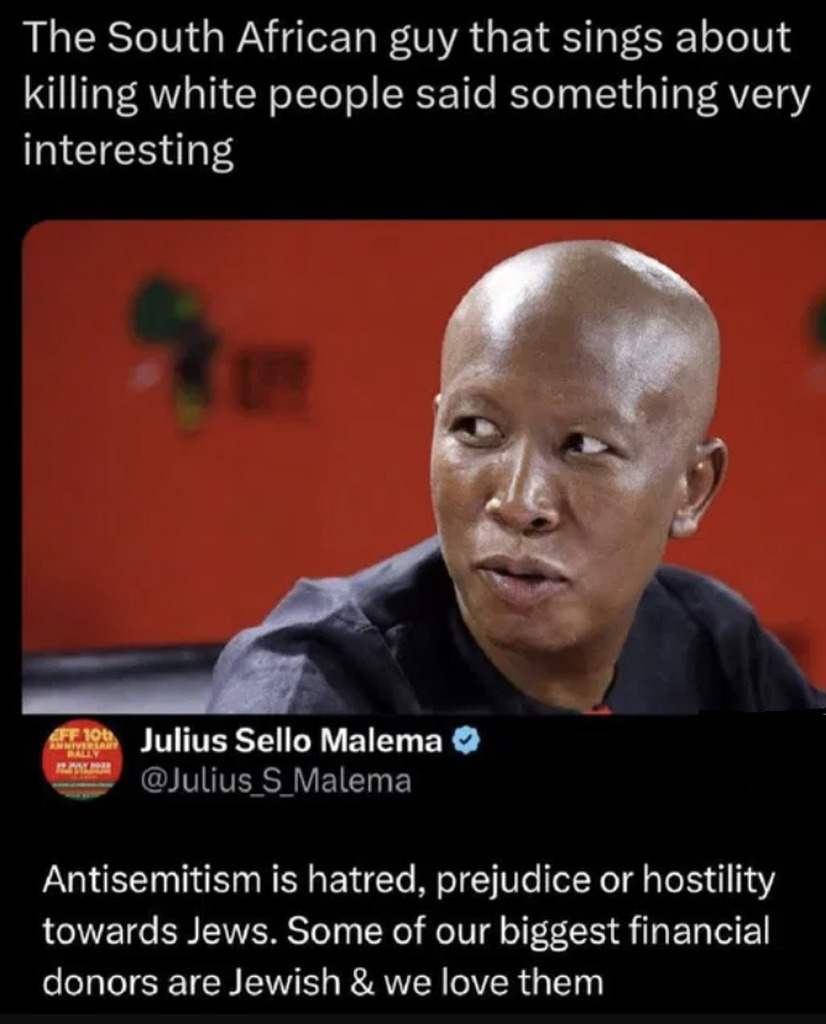Open the embedded photo with red background
The width and height of the screenshot is (826, 1024).
point(424,466)
